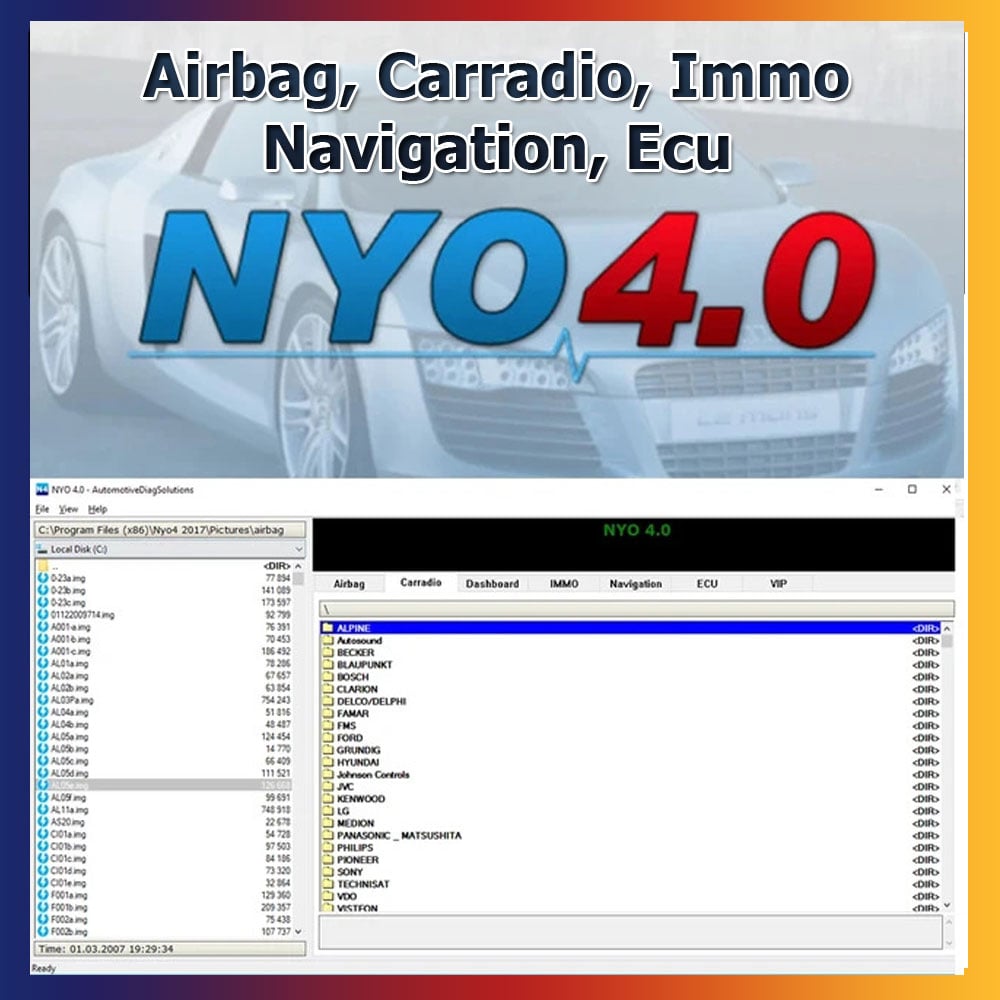This screenshot has width=1000, height=1000.
Task: Click the image icon of A001-b.img
Action: [43, 638]
